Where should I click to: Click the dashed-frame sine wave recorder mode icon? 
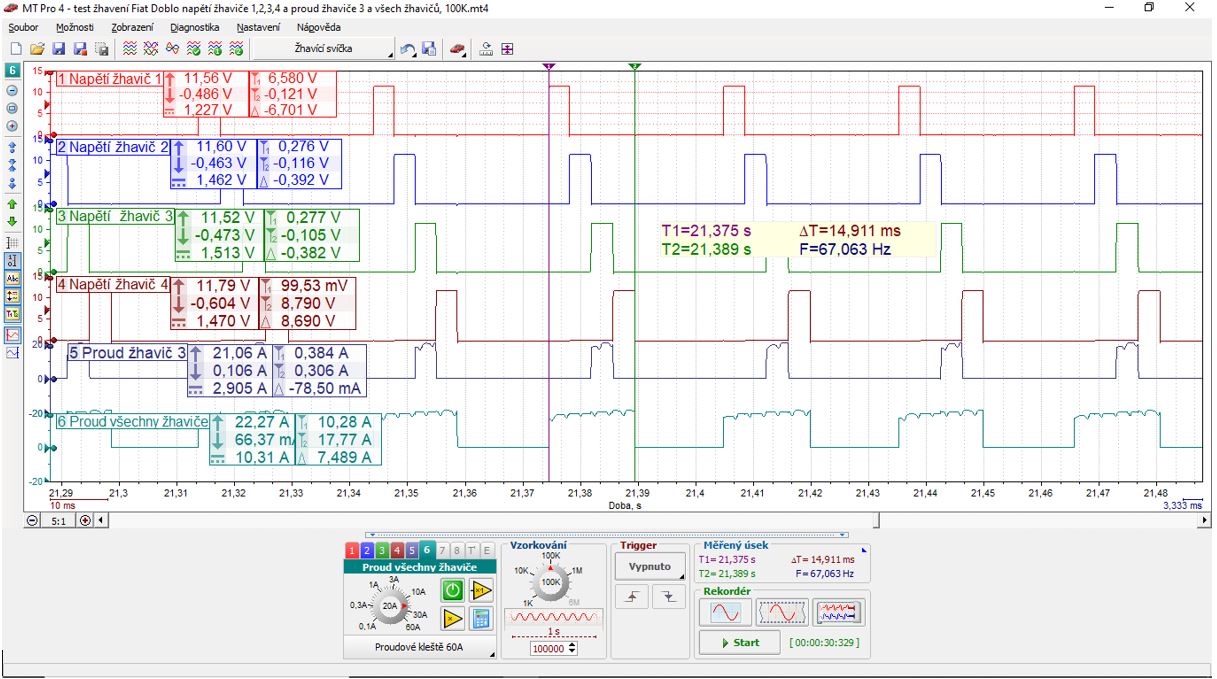point(782,612)
